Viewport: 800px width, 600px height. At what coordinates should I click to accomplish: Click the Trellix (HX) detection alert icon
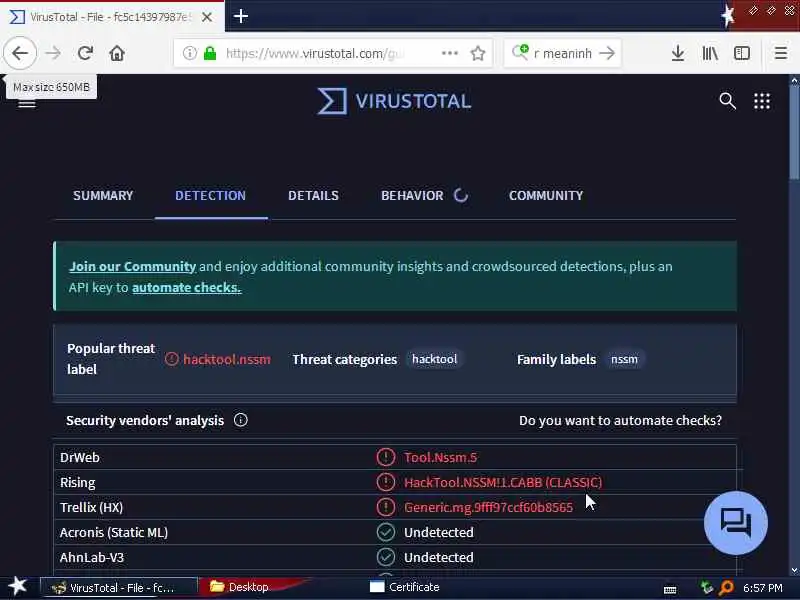(x=386, y=507)
